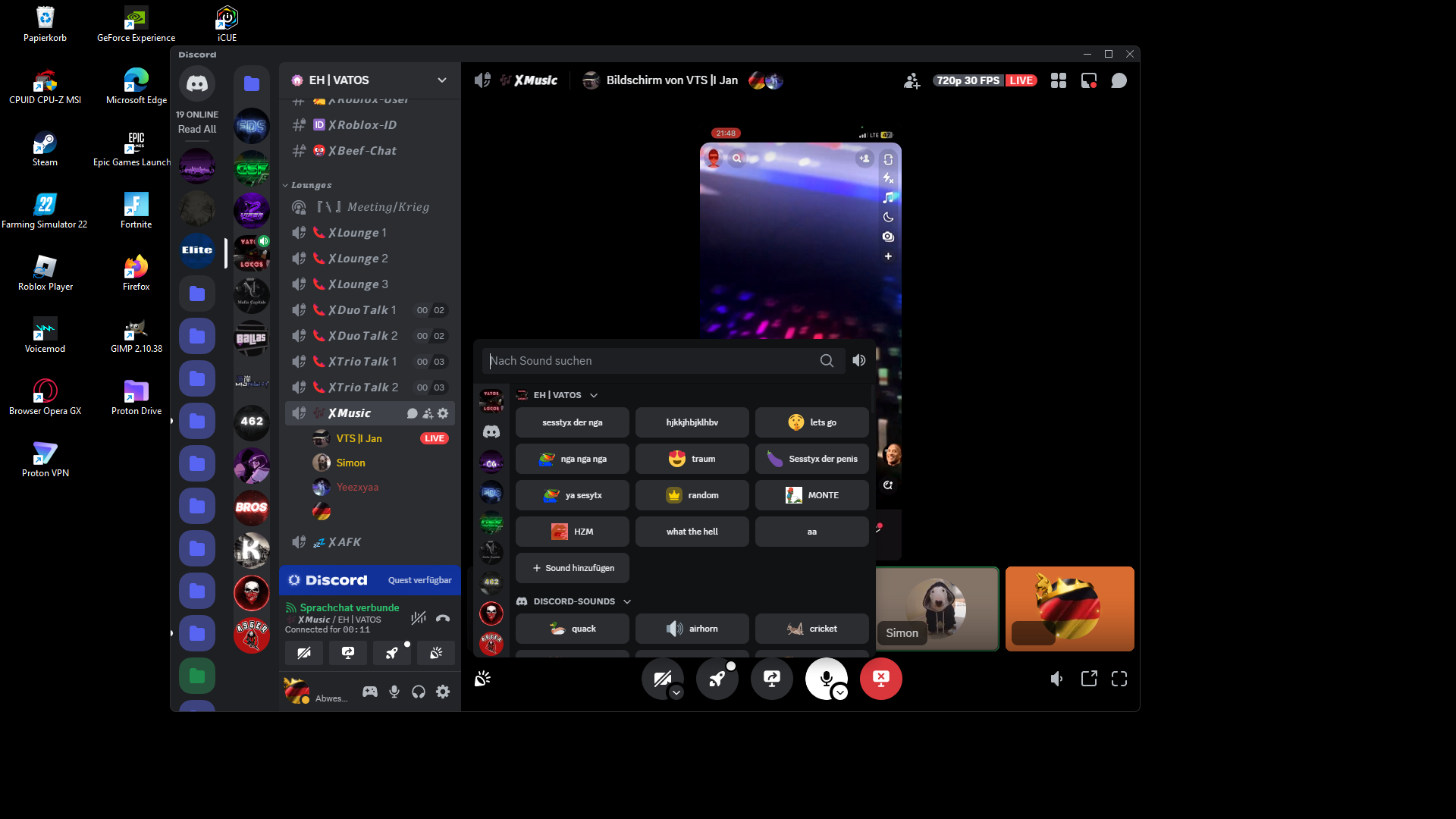
Task: Open the XBeef-Chat text channel
Action: point(362,151)
